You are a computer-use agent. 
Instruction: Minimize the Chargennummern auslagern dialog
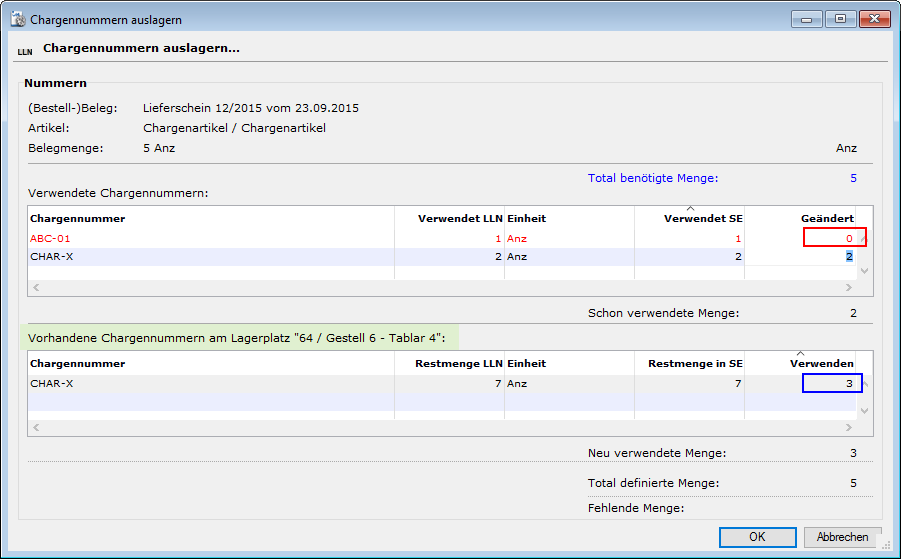tap(807, 19)
